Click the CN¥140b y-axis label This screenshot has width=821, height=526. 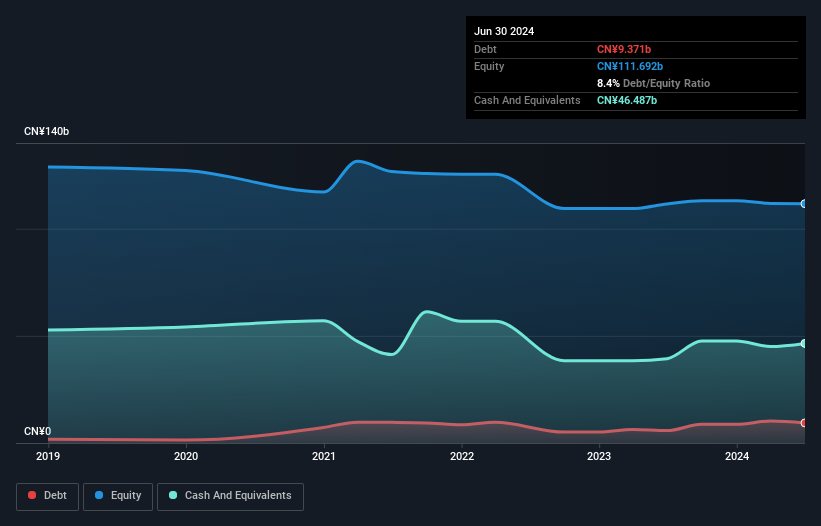[x=47, y=131]
